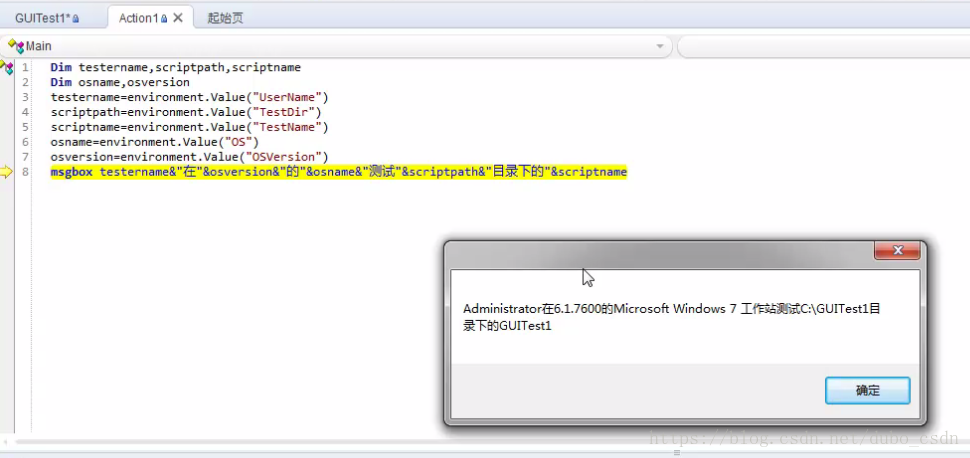Close the message box dialog
970x458 pixels.
click(x=898, y=250)
